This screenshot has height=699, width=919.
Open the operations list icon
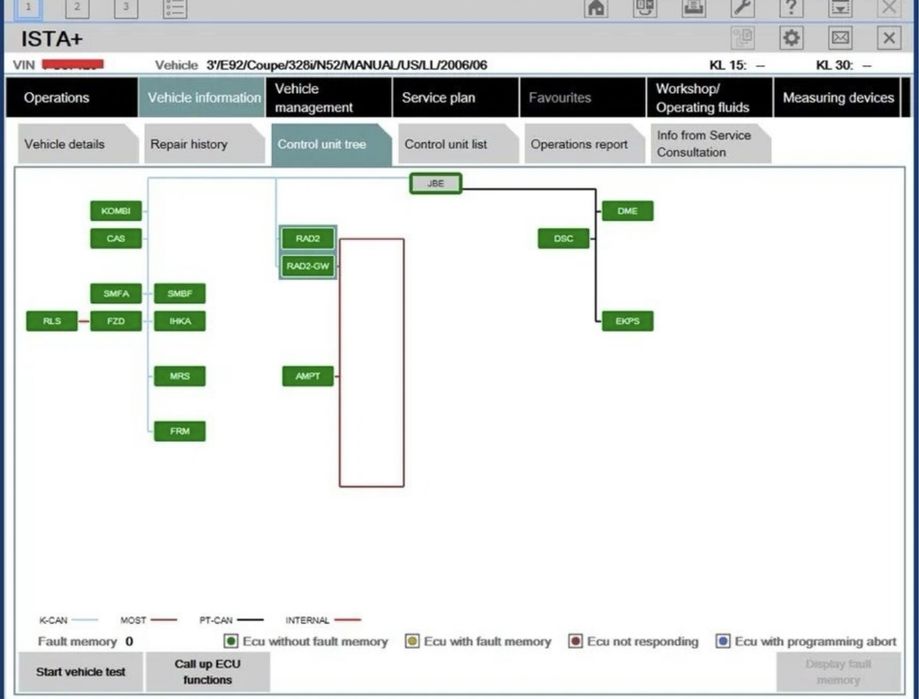click(x=175, y=8)
